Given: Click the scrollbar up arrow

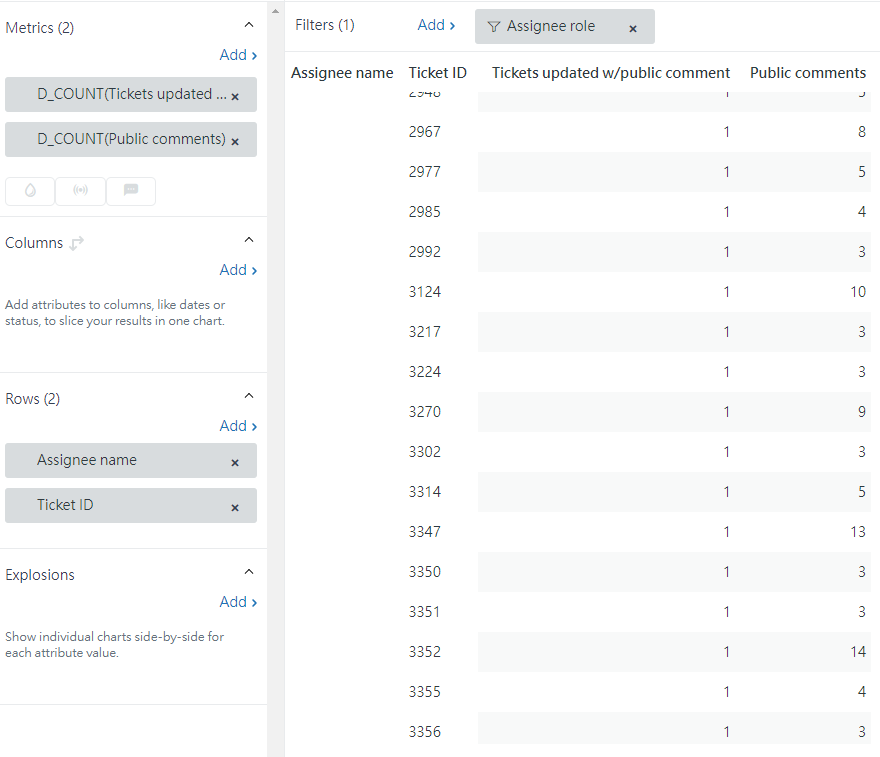Looking at the screenshot, I should click(x=275, y=11).
